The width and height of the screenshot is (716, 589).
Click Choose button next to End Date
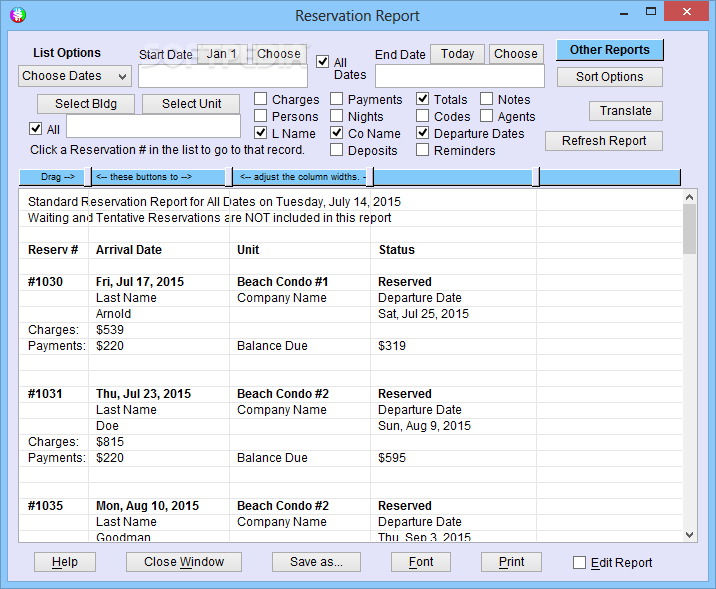pos(516,54)
